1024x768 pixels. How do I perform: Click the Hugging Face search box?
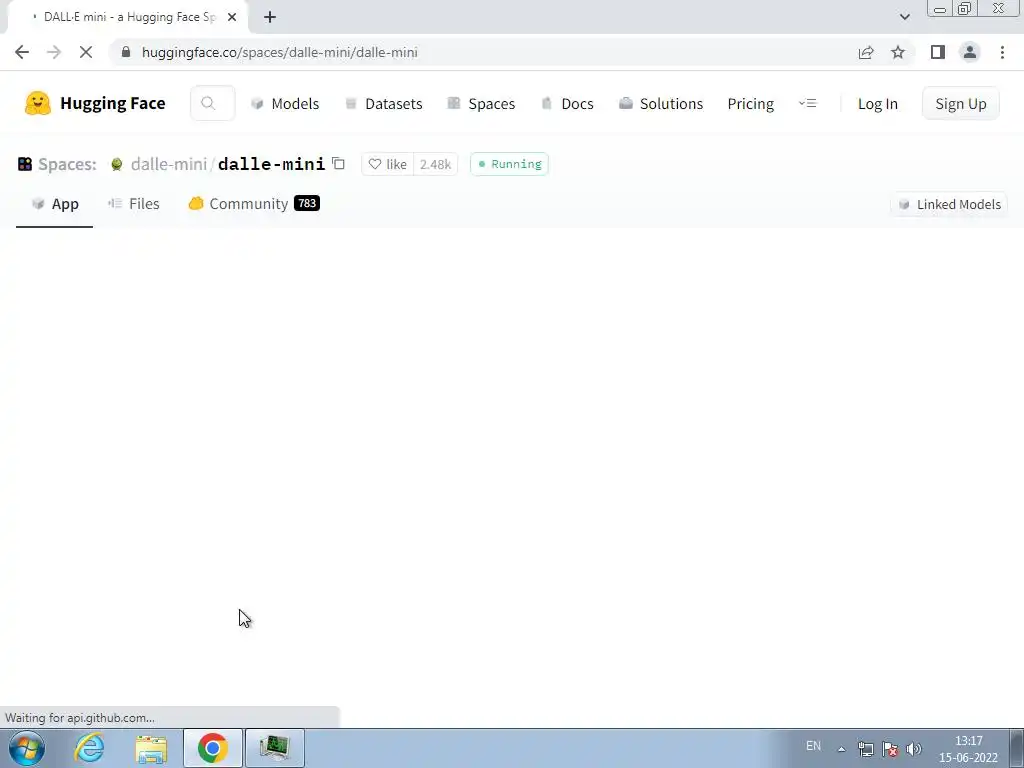coord(212,103)
